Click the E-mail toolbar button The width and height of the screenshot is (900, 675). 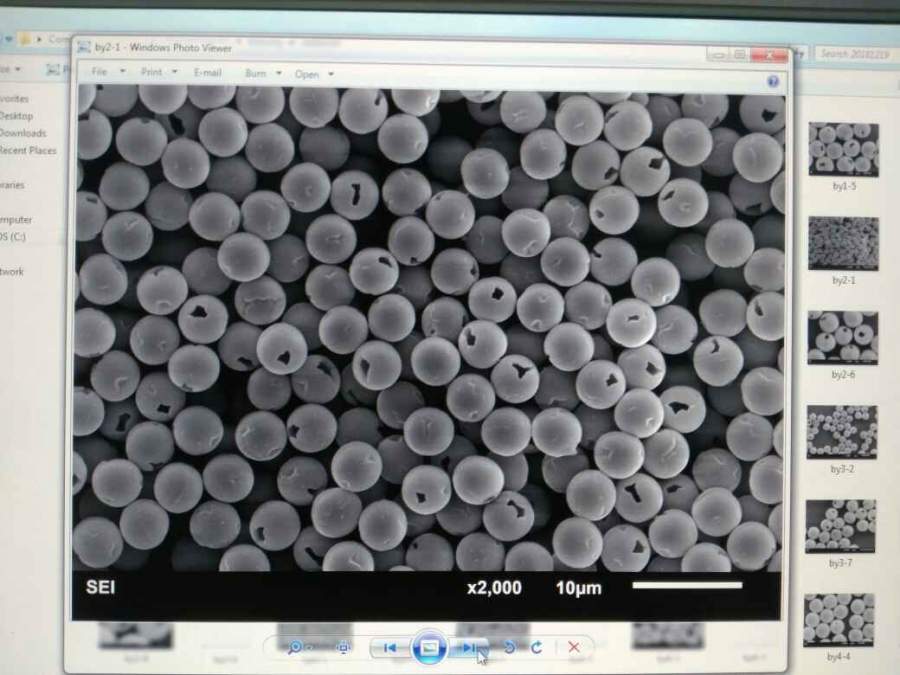point(207,73)
